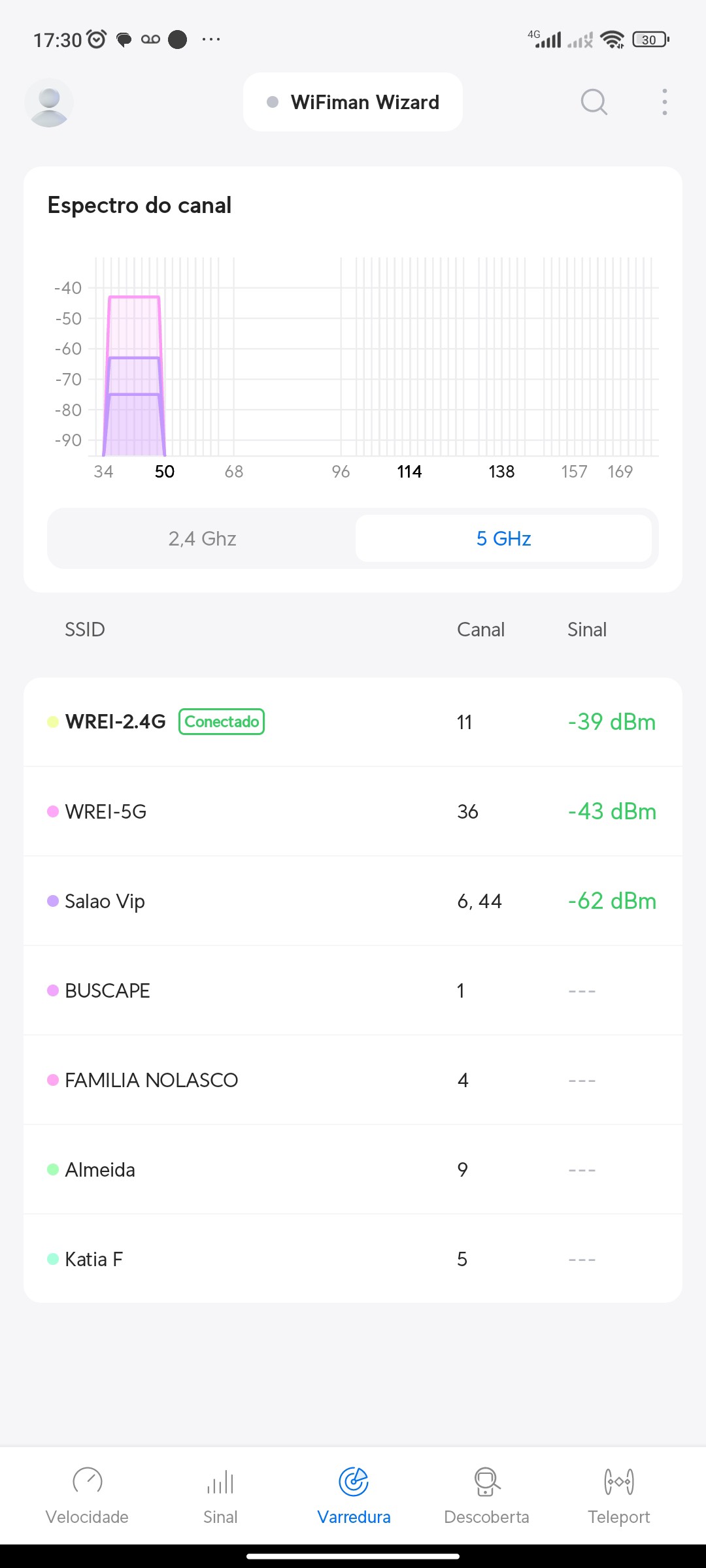Tap the Wi-Fi status bar indicator
The height and width of the screenshot is (1568, 706).
coord(612,40)
